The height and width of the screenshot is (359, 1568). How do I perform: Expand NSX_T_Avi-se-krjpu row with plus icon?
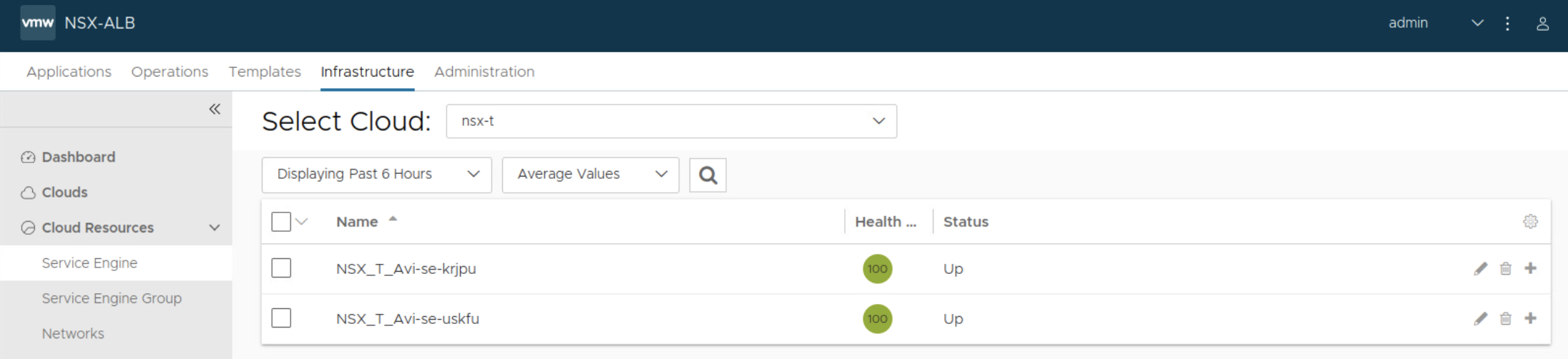[1530, 268]
